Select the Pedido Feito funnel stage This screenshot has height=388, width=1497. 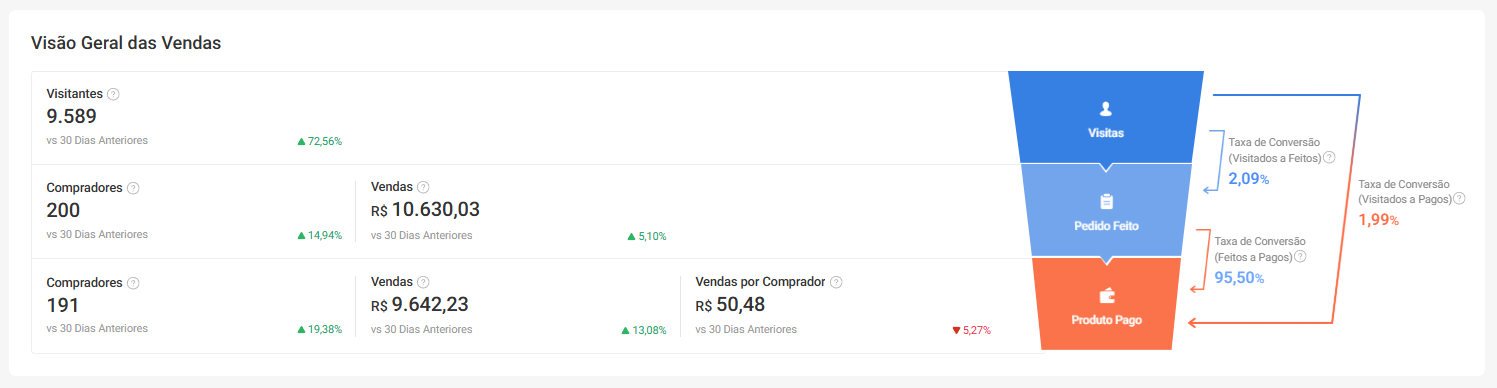1105,211
